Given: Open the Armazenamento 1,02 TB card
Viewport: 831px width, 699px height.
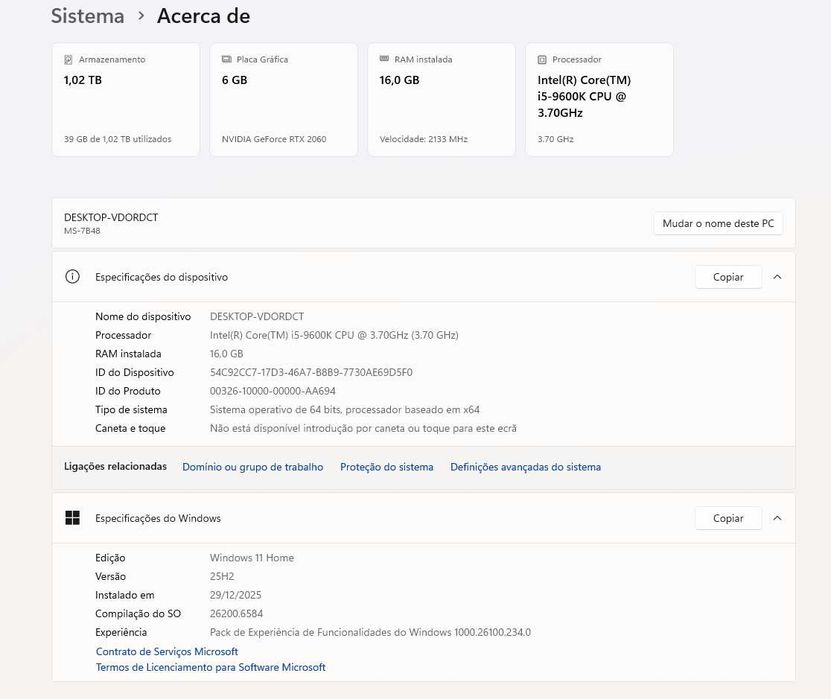Looking at the screenshot, I should (125, 99).
